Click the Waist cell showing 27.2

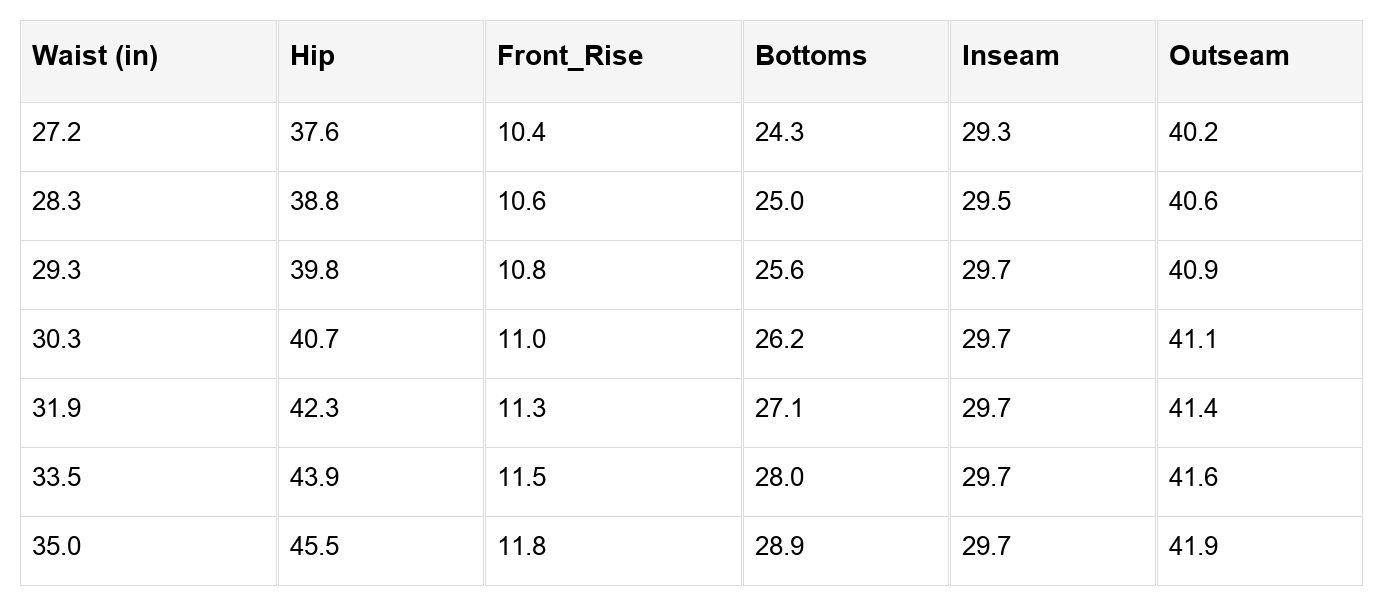56,133
